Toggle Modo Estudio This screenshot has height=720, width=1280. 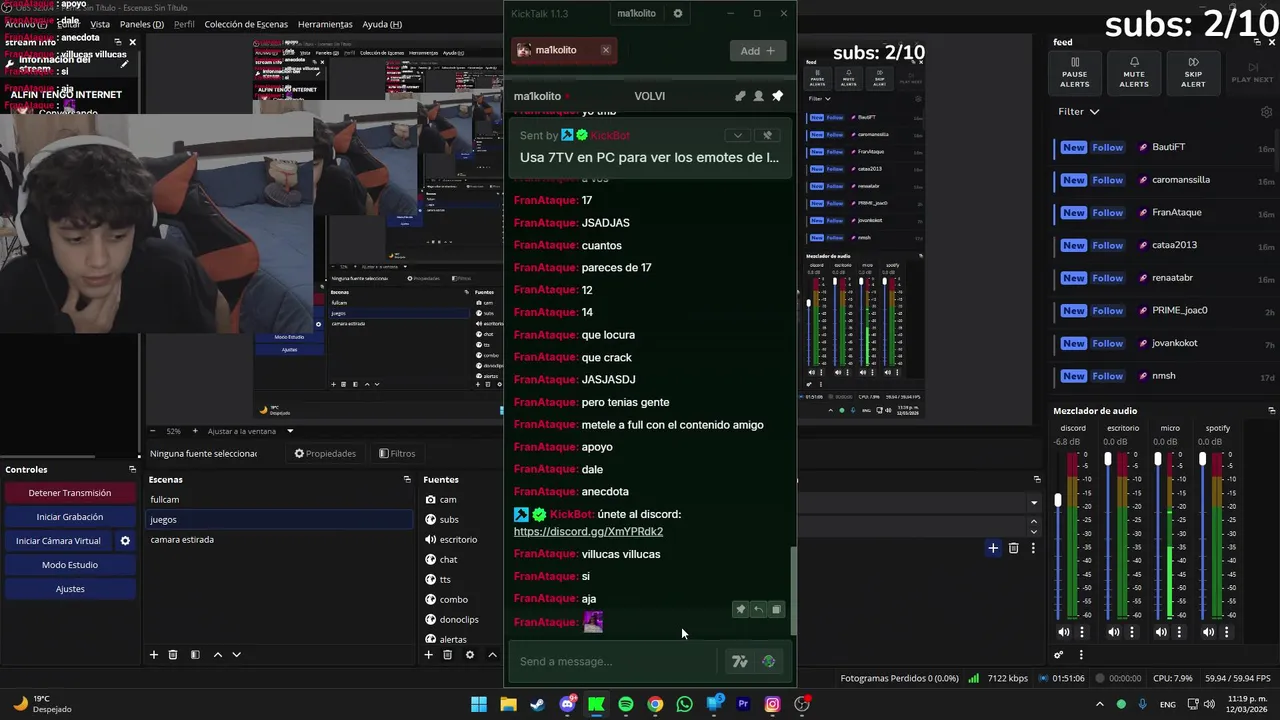(70, 565)
